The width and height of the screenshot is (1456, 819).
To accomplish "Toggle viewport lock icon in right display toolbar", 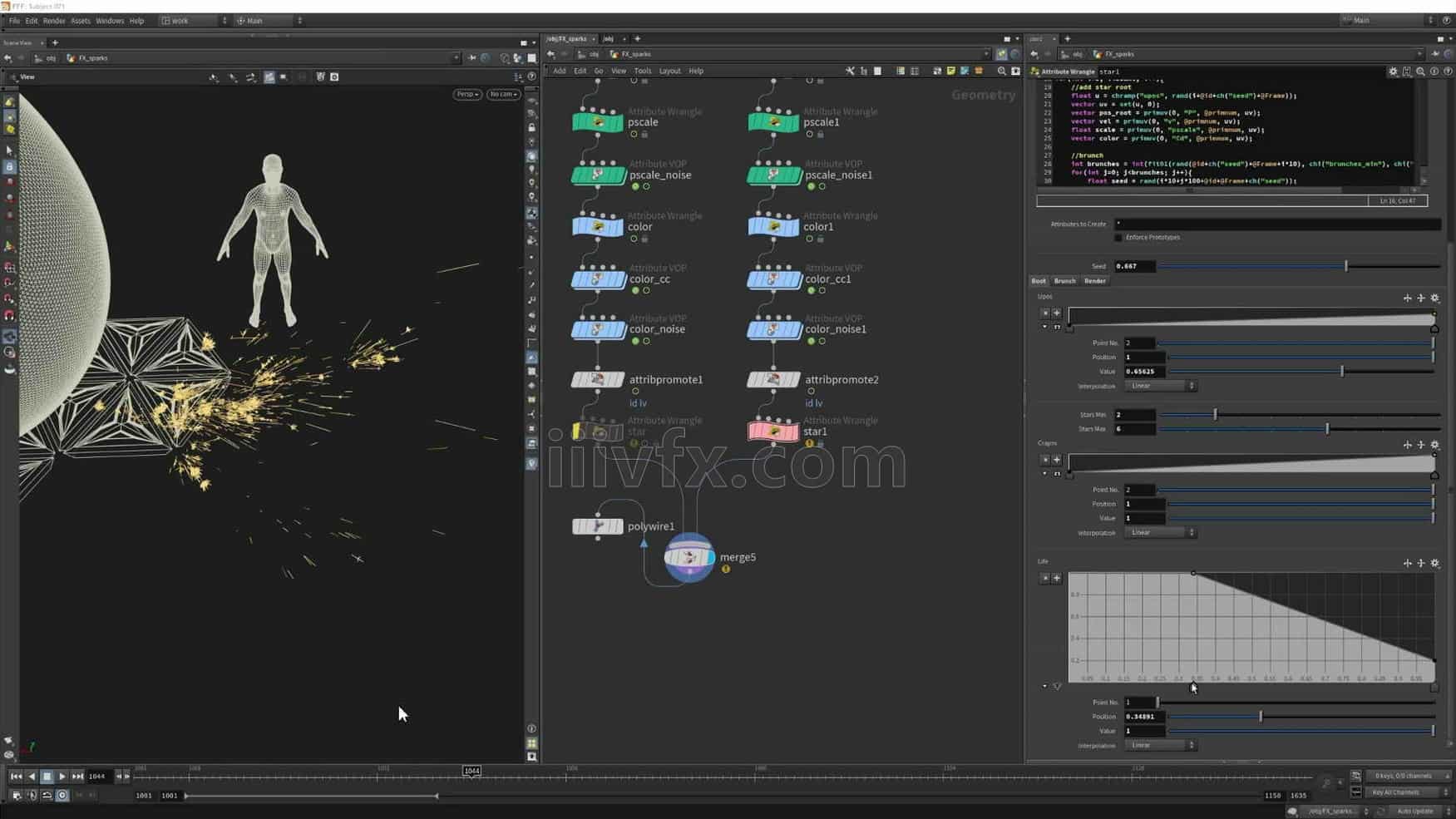I will pos(531,128).
